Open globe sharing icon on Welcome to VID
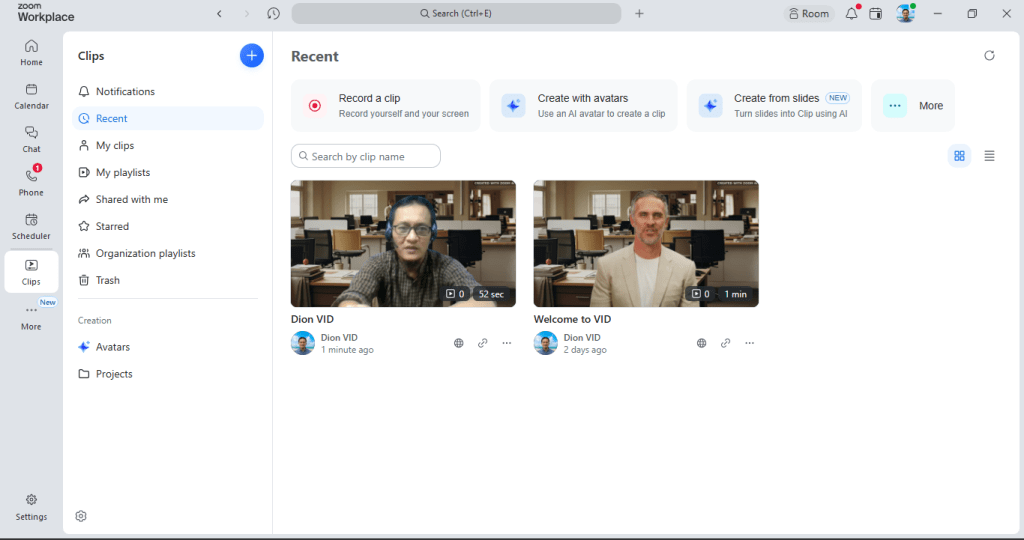 click(701, 343)
